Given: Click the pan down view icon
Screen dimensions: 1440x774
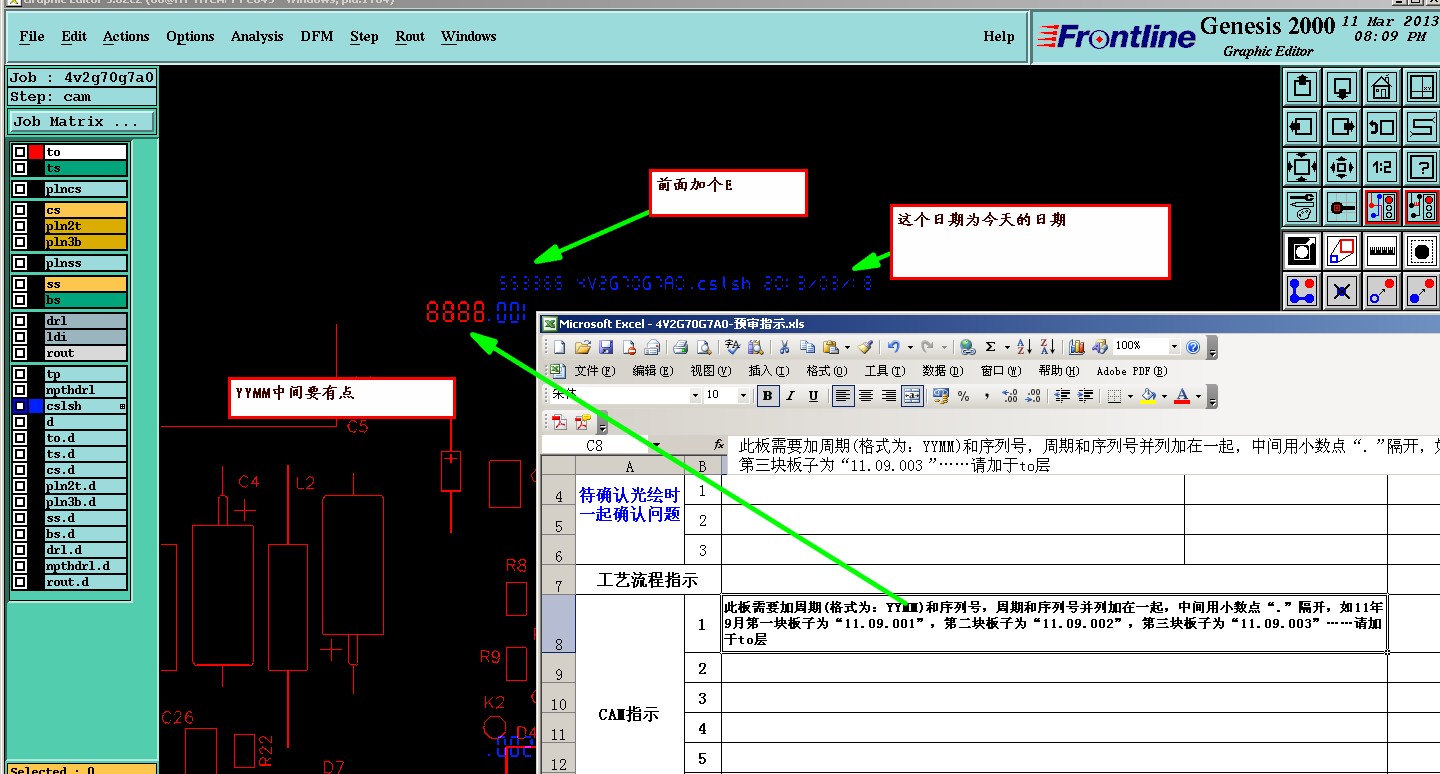Looking at the screenshot, I should point(1342,87).
